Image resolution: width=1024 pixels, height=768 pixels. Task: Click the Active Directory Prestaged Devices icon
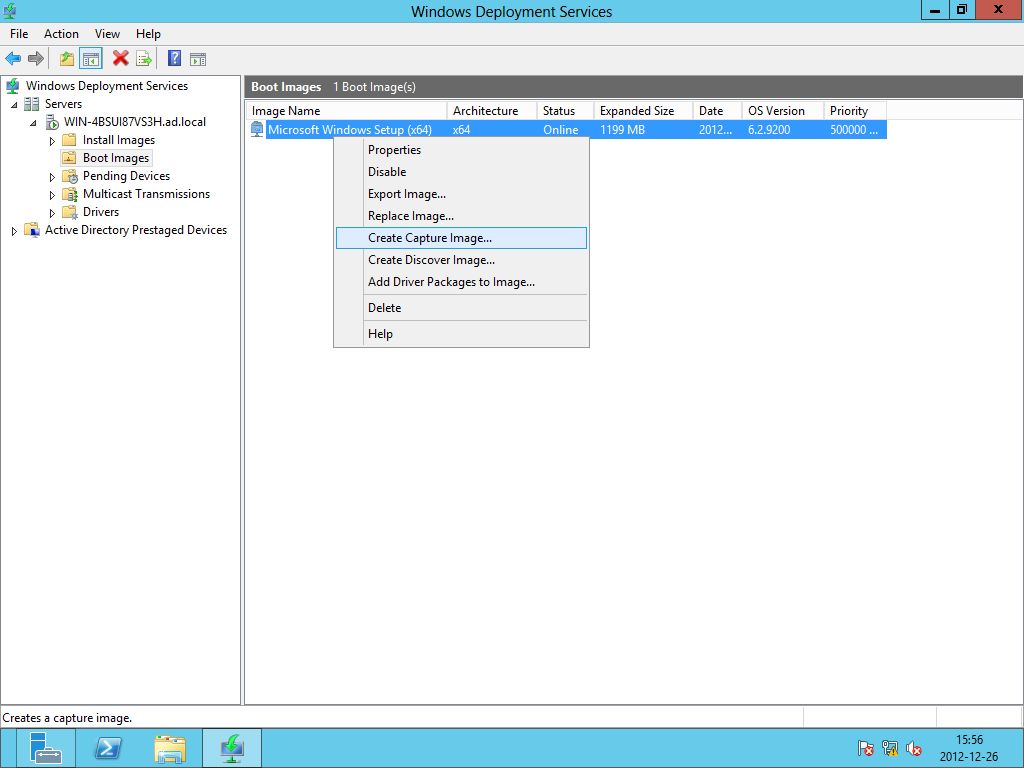pos(32,230)
